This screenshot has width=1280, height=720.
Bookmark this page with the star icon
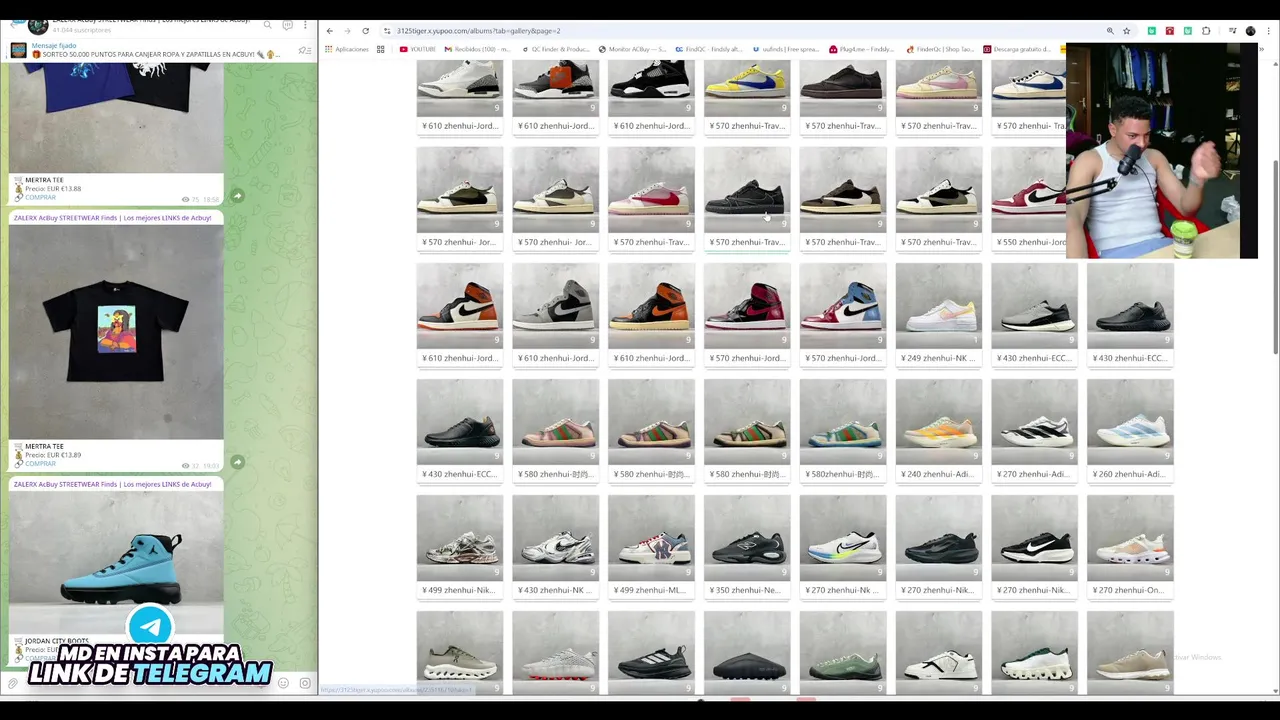(1126, 31)
